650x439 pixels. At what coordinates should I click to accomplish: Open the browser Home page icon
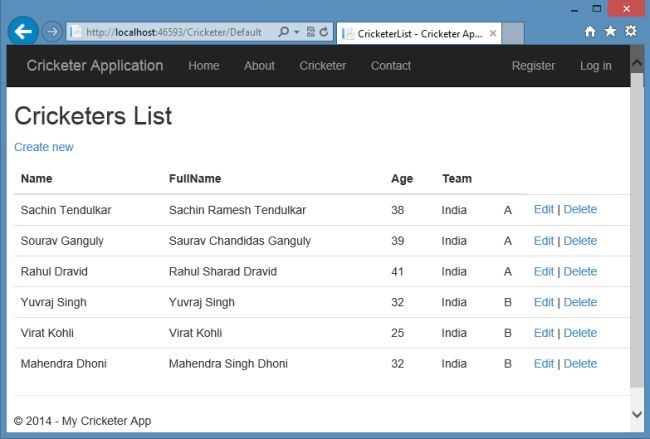[x=591, y=31]
